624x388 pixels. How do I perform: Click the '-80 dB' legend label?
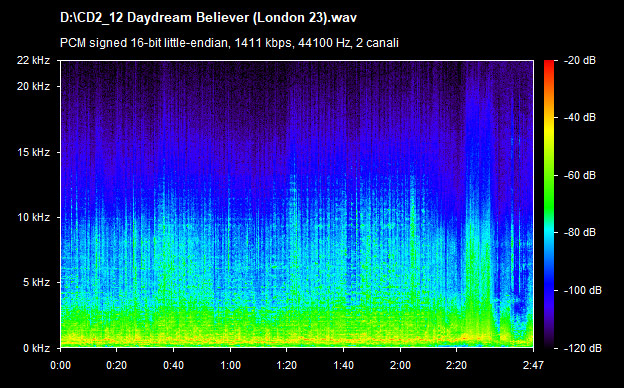579,232
